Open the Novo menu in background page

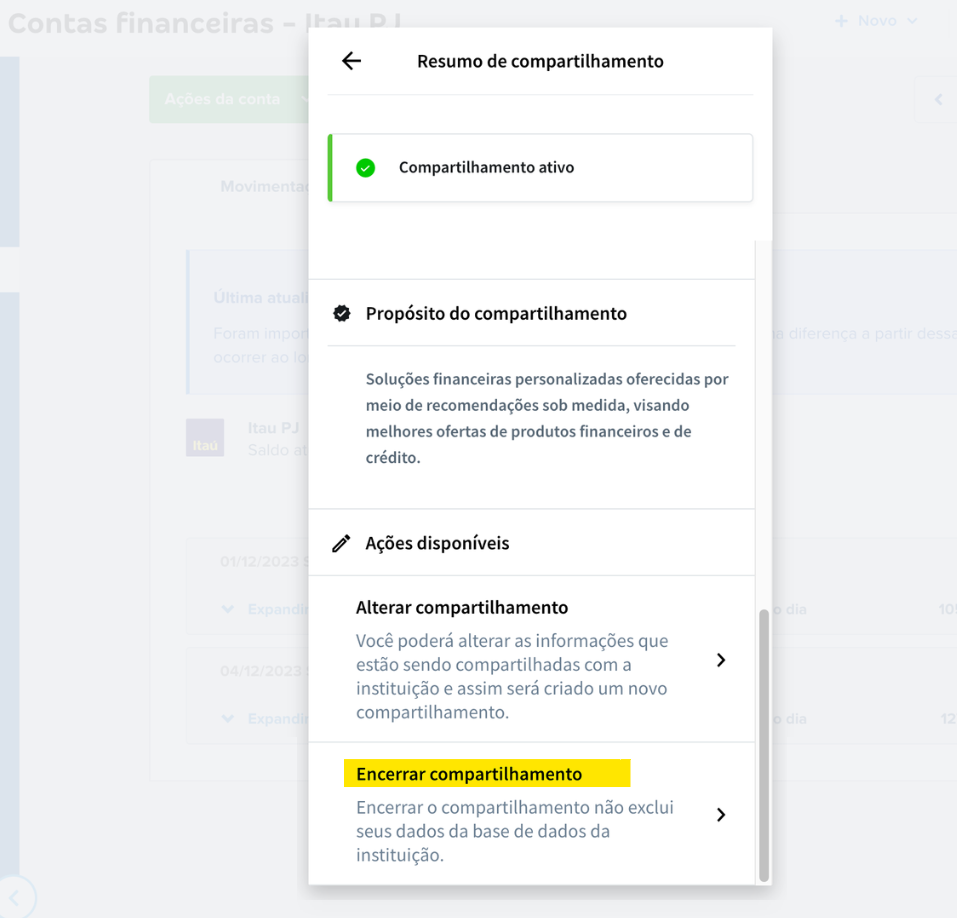pyautogui.click(x=876, y=21)
